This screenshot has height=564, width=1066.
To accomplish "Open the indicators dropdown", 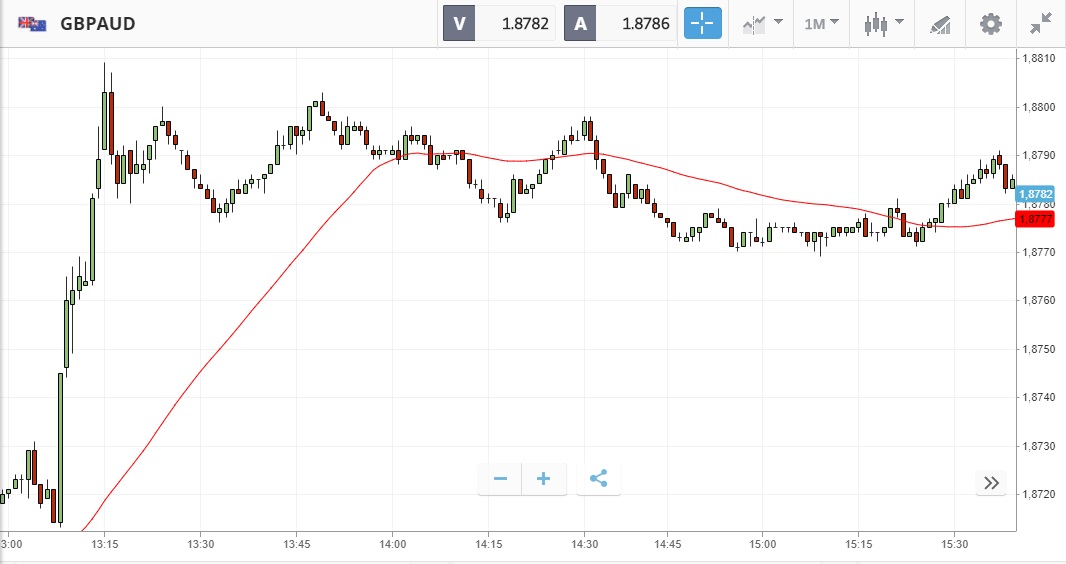I will tap(762, 23).
